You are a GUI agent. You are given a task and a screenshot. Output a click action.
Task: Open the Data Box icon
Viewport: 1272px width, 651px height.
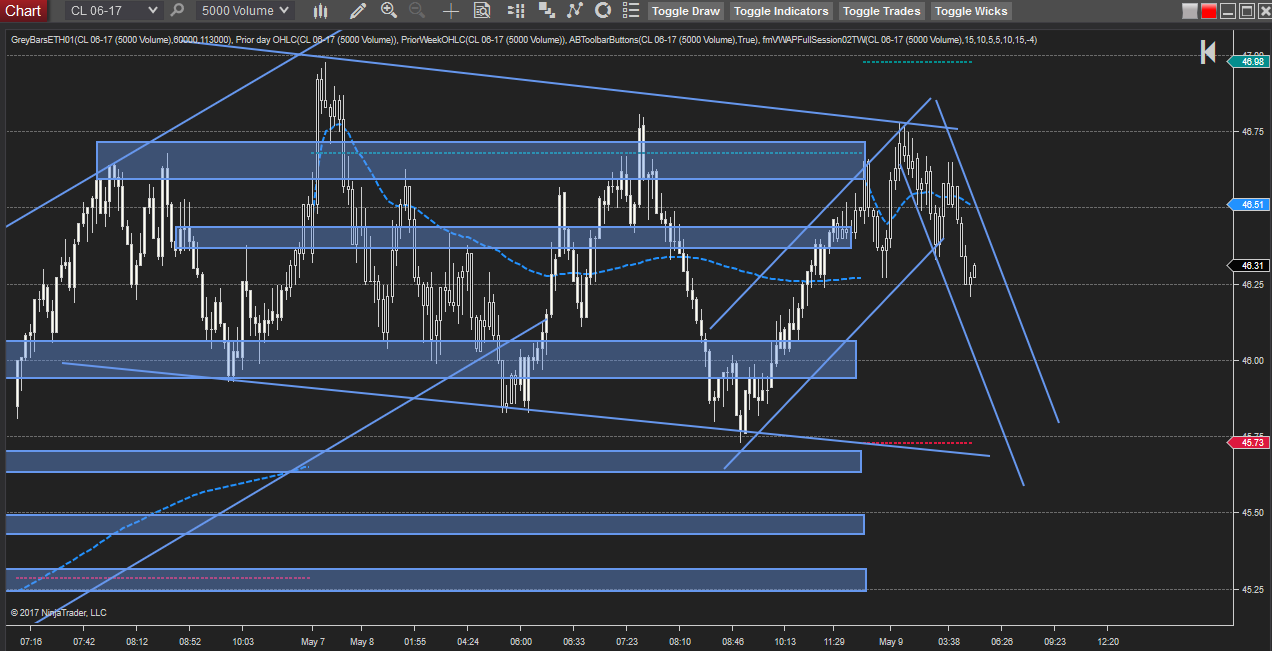coord(482,11)
